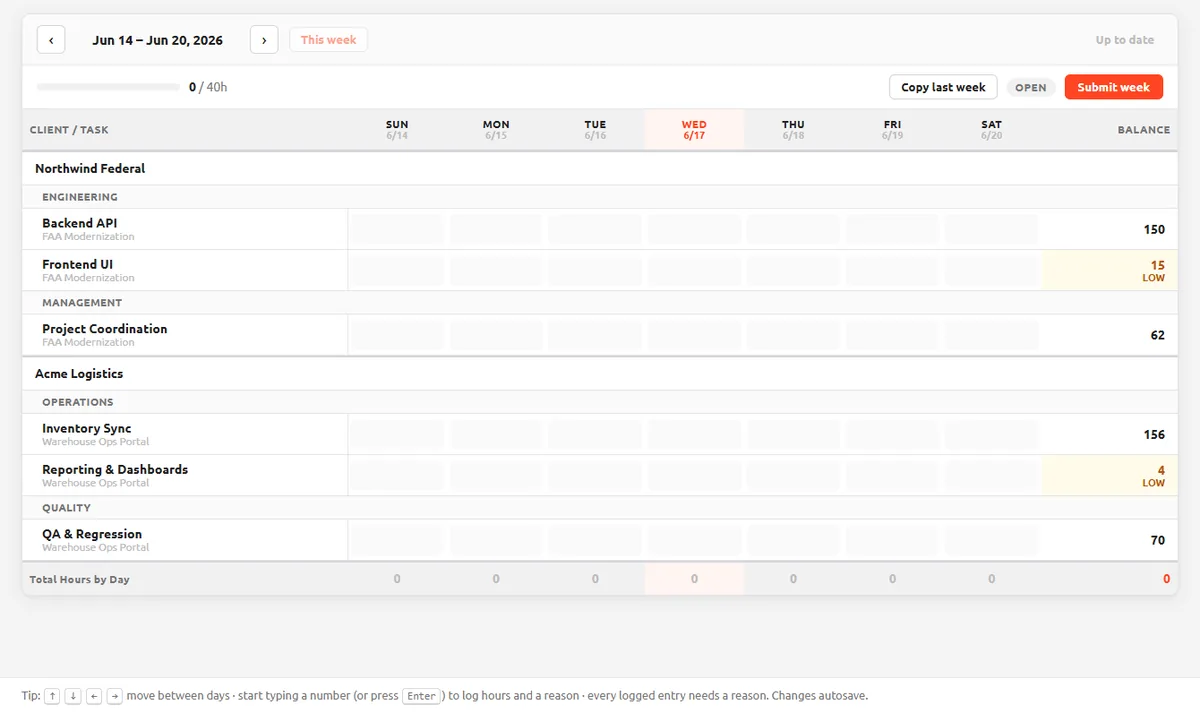The image size is (1200, 713).
Task: Click the OPERATIONS group header
Action: coord(600,402)
